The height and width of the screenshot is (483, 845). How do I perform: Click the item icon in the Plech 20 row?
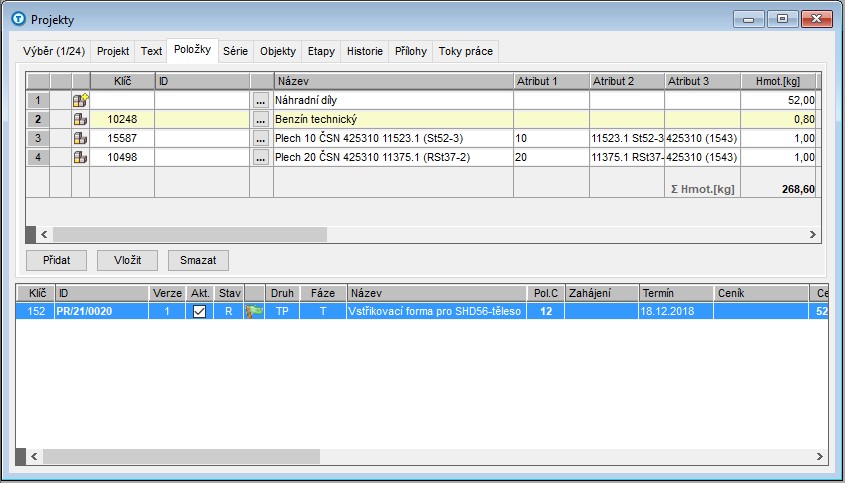[x=80, y=157]
